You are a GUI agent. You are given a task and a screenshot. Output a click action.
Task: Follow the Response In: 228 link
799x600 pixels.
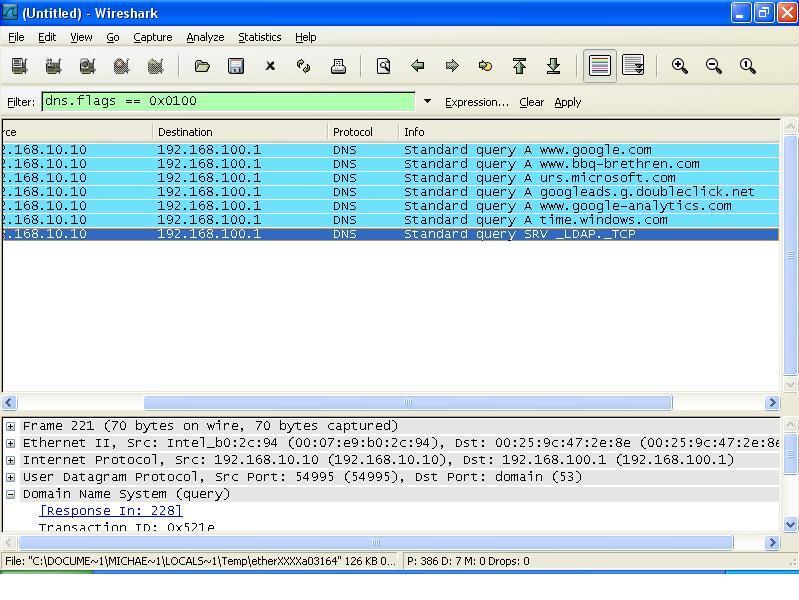(x=110, y=511)
